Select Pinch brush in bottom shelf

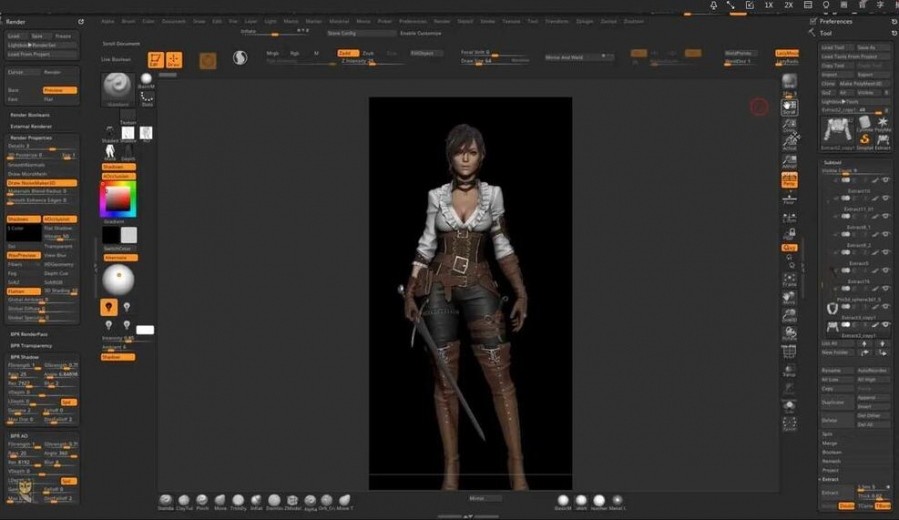coord(202,501)
